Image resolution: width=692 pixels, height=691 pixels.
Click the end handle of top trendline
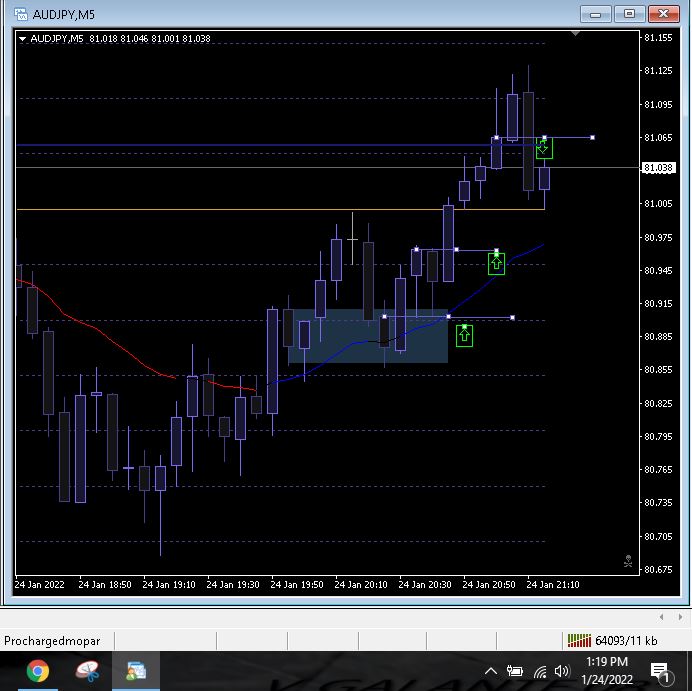[592, 138]
